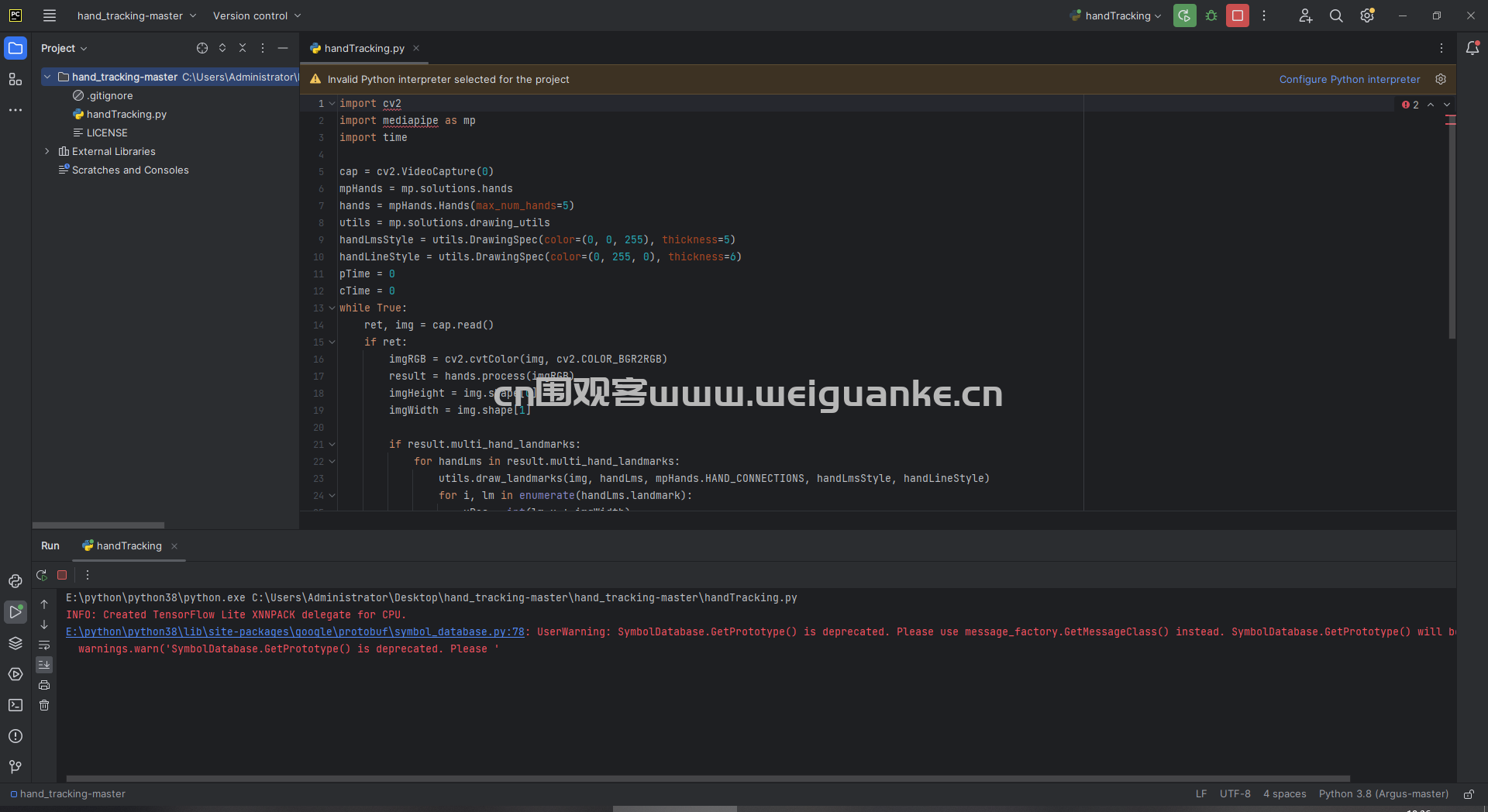Open the Git tool window icon

click(15, 767)
